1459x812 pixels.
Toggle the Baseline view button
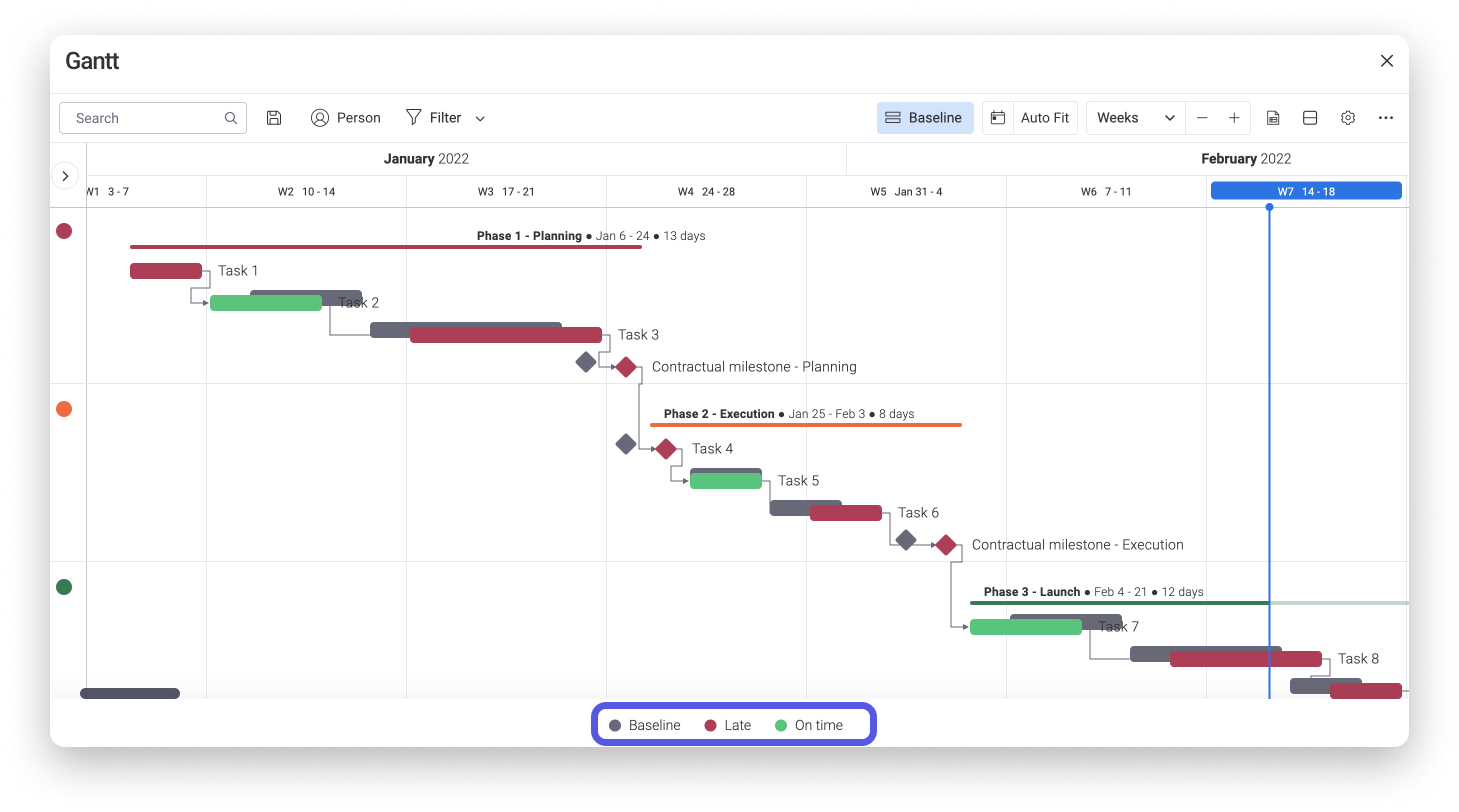pos(924,118)
